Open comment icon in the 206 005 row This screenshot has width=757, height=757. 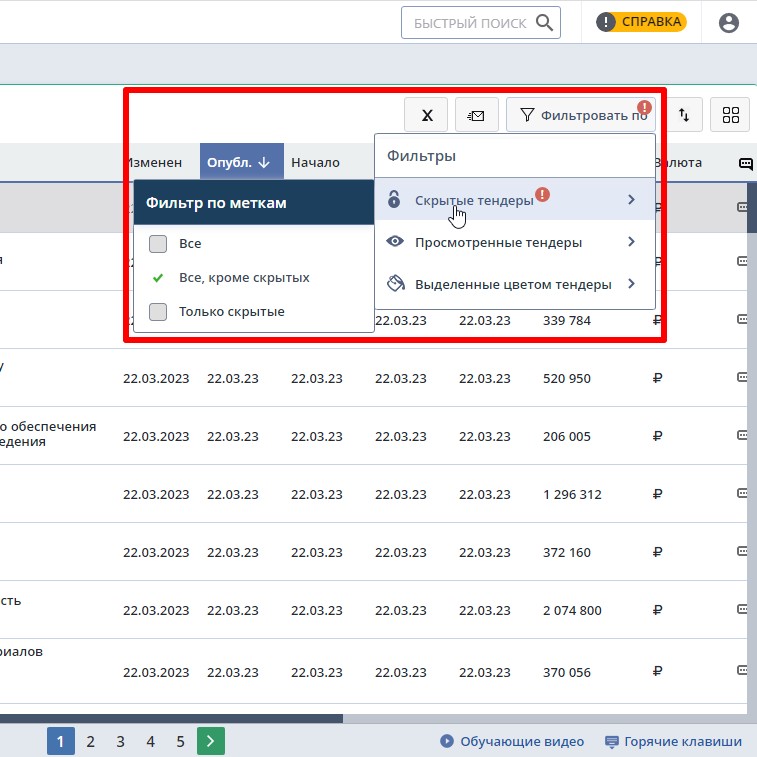coord(743,435)
